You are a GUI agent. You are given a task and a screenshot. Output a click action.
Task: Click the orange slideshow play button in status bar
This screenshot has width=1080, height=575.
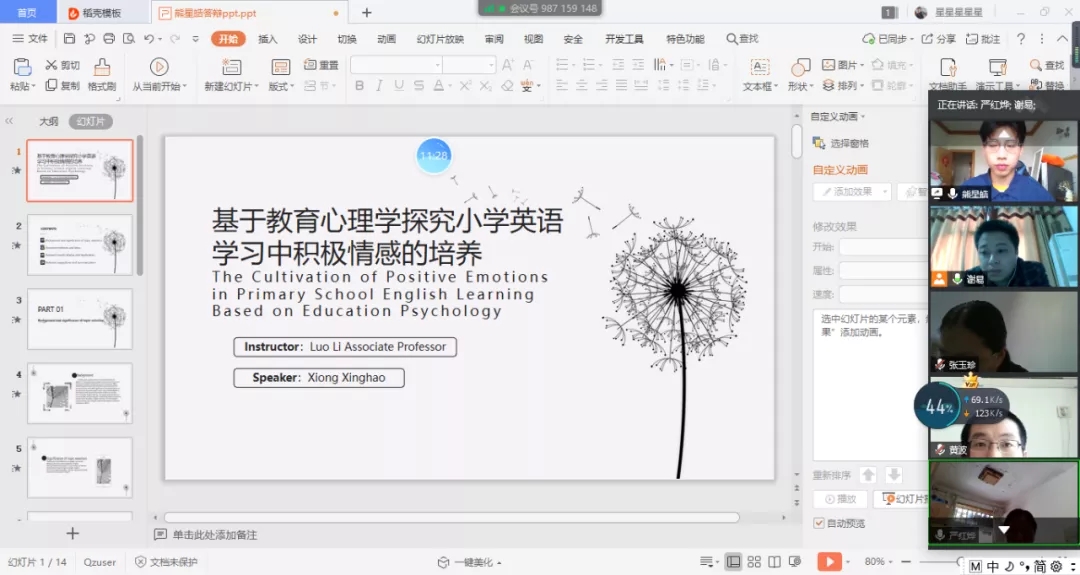point(829,562)
